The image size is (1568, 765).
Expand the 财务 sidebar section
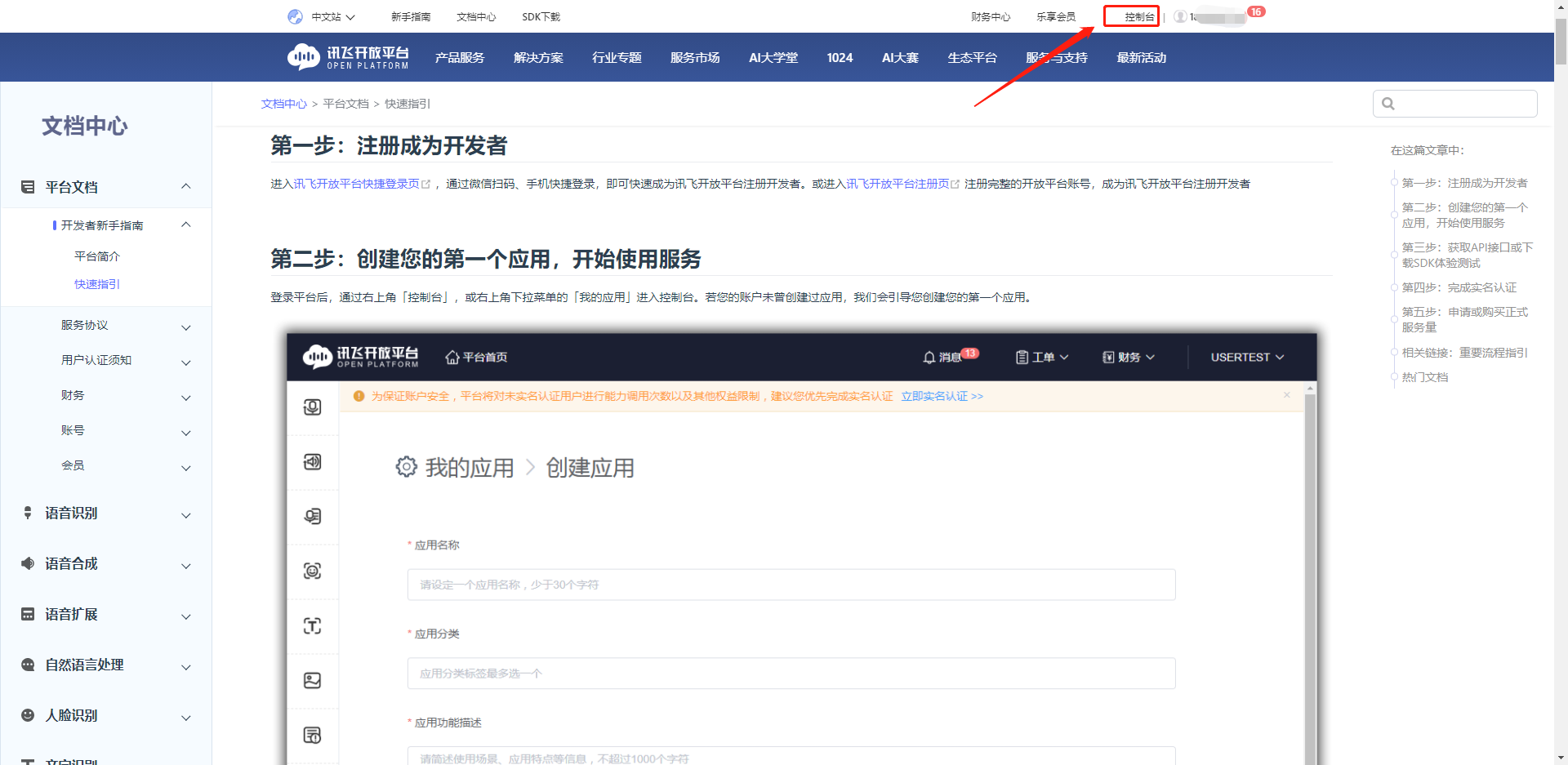pyautogui.click(x=185, y=398)
